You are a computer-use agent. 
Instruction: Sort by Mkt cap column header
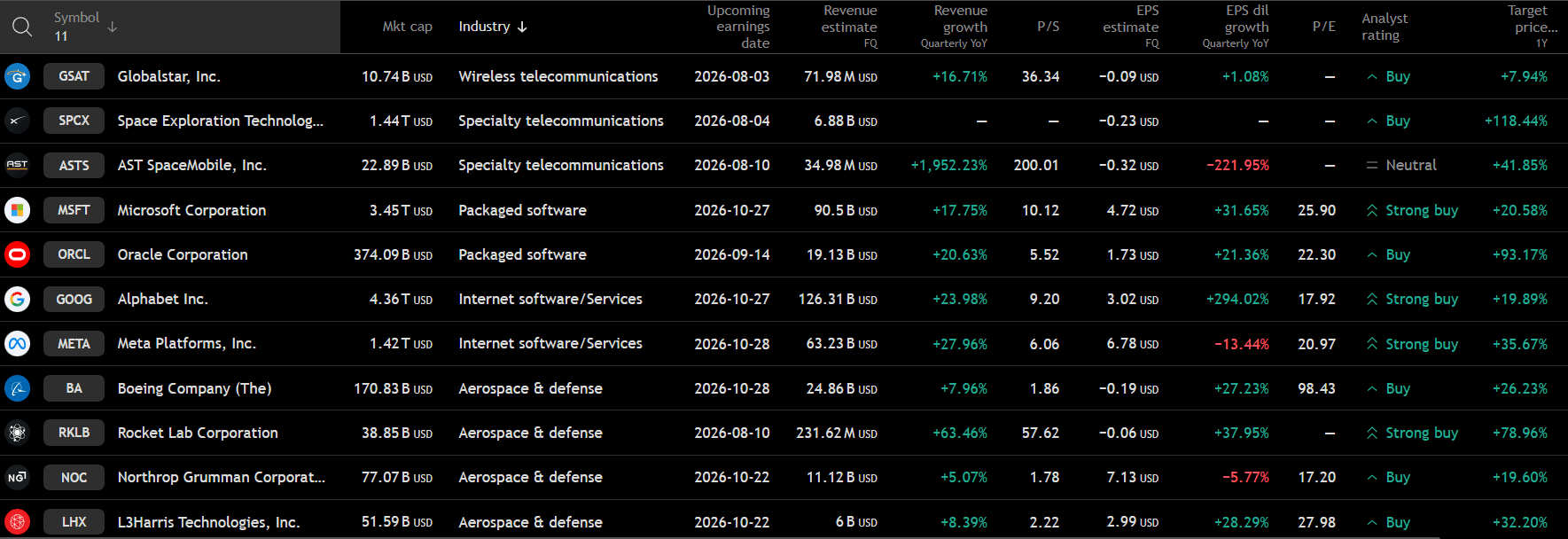[407, 27]
